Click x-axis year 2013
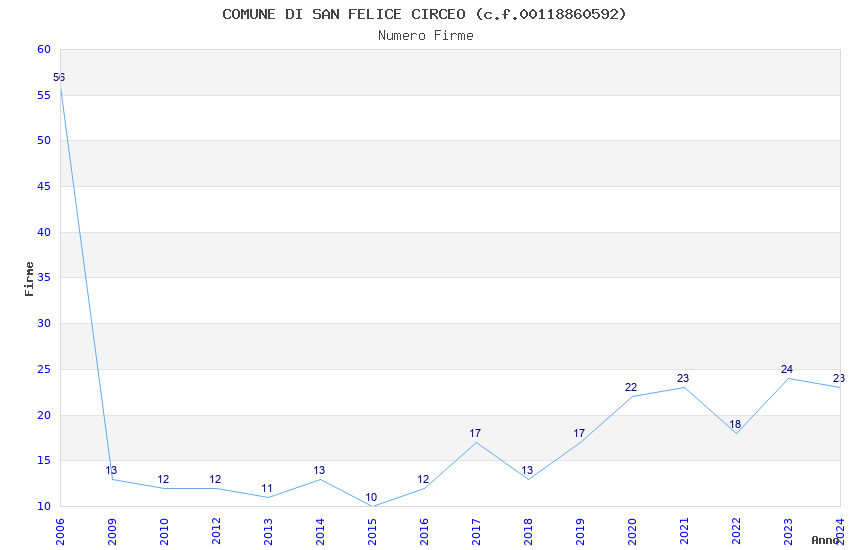The width and height of the screenshot is (850, 550). 268,532
